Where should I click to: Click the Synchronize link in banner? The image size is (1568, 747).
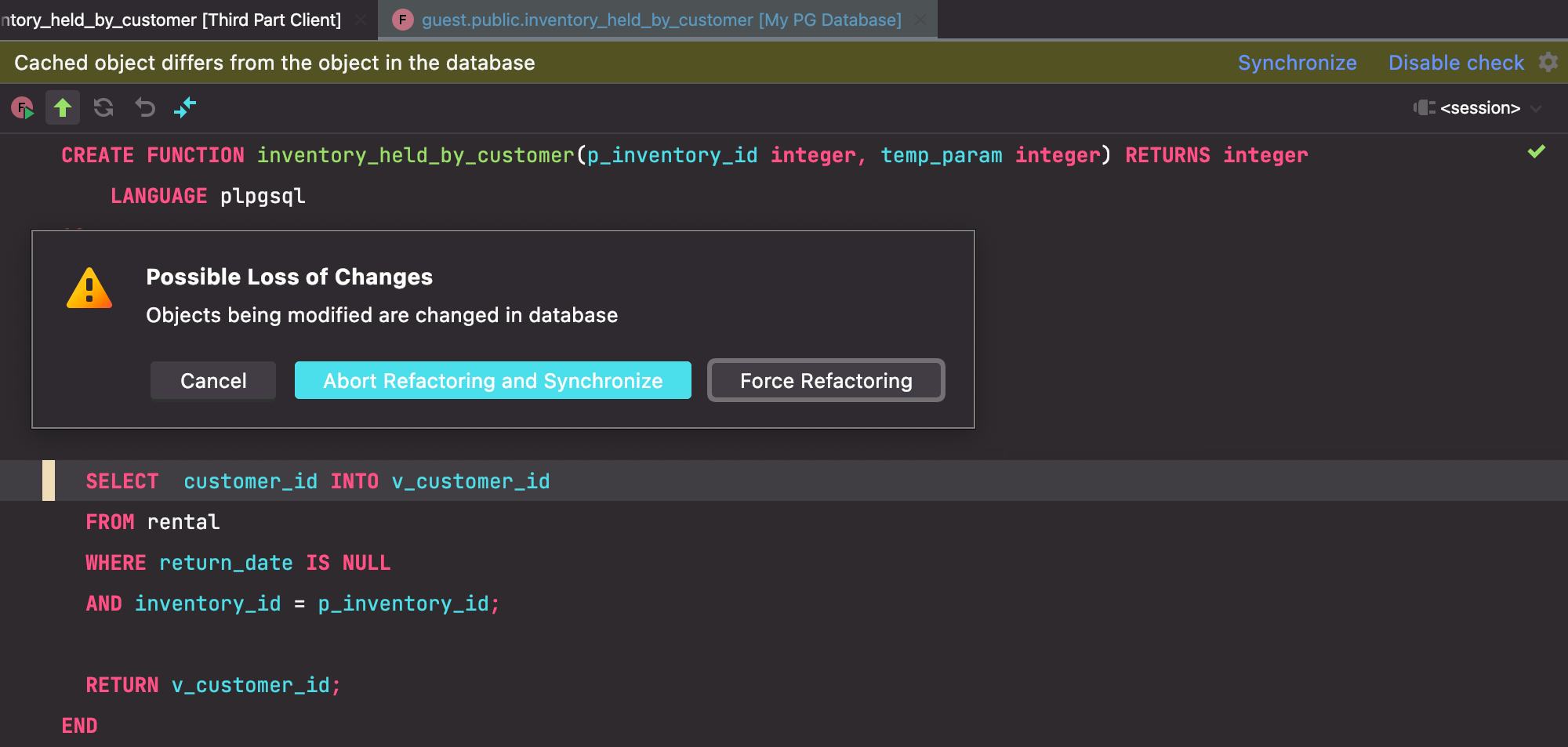[1297, 63]
